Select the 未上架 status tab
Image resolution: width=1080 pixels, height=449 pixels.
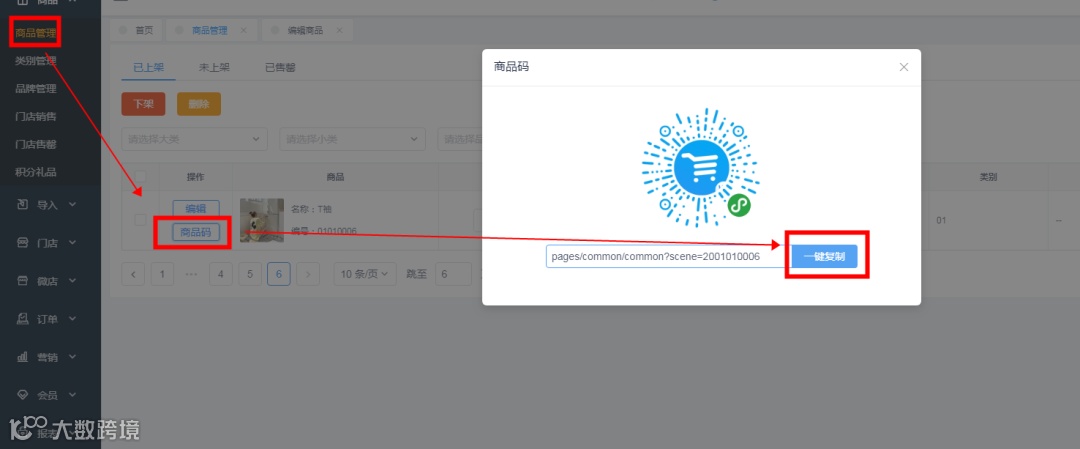[214, 67]
